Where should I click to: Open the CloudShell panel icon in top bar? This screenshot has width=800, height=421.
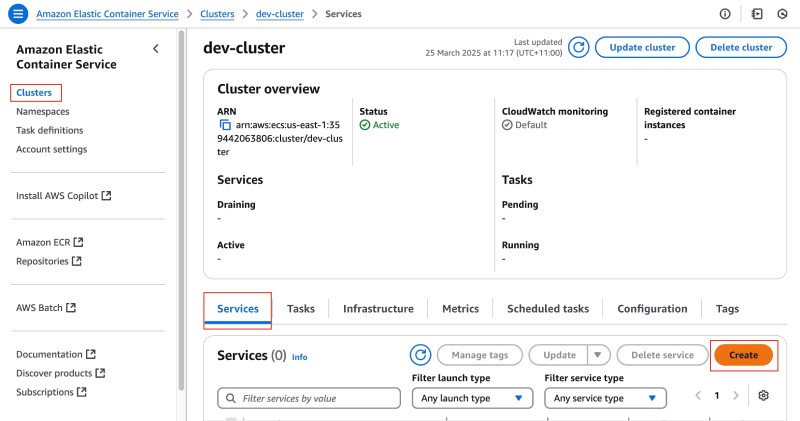[757, 14]
